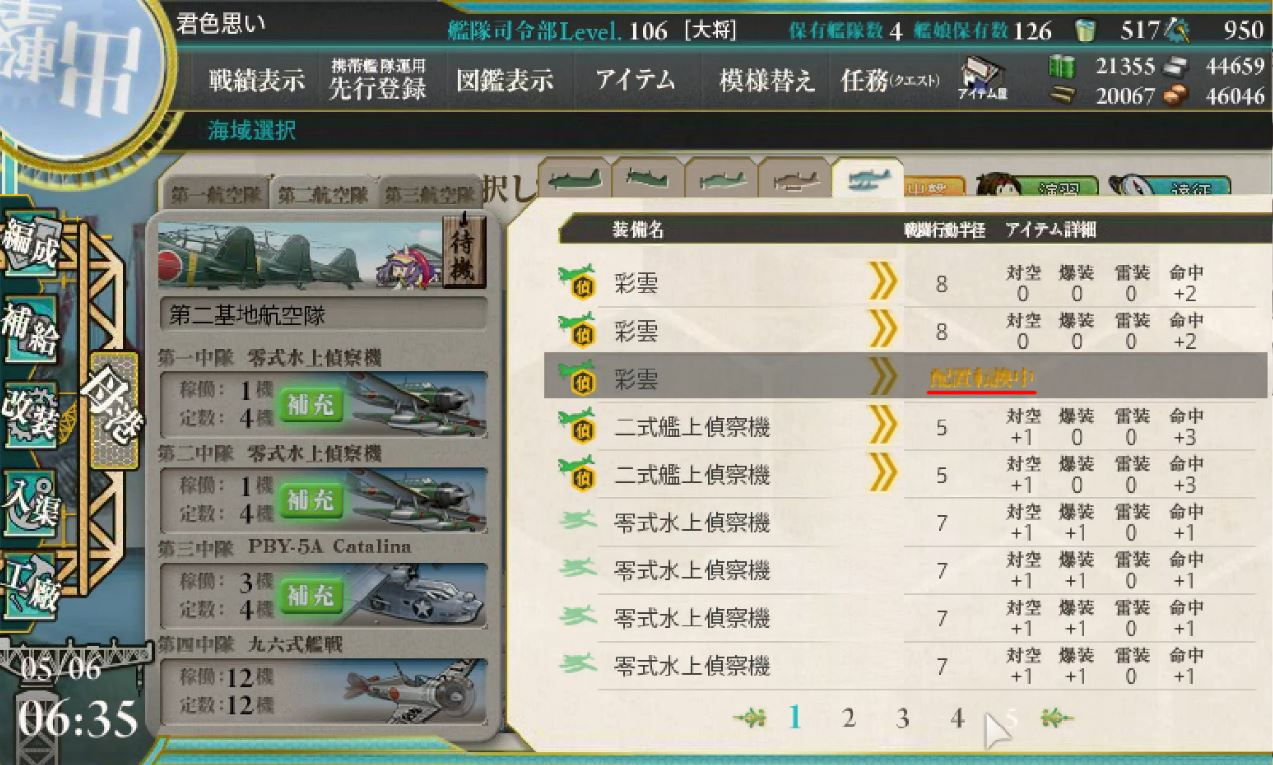The image size is (1273, 765).
Task: Toggle the 待機 standby status sign
Action: [463, 250]
